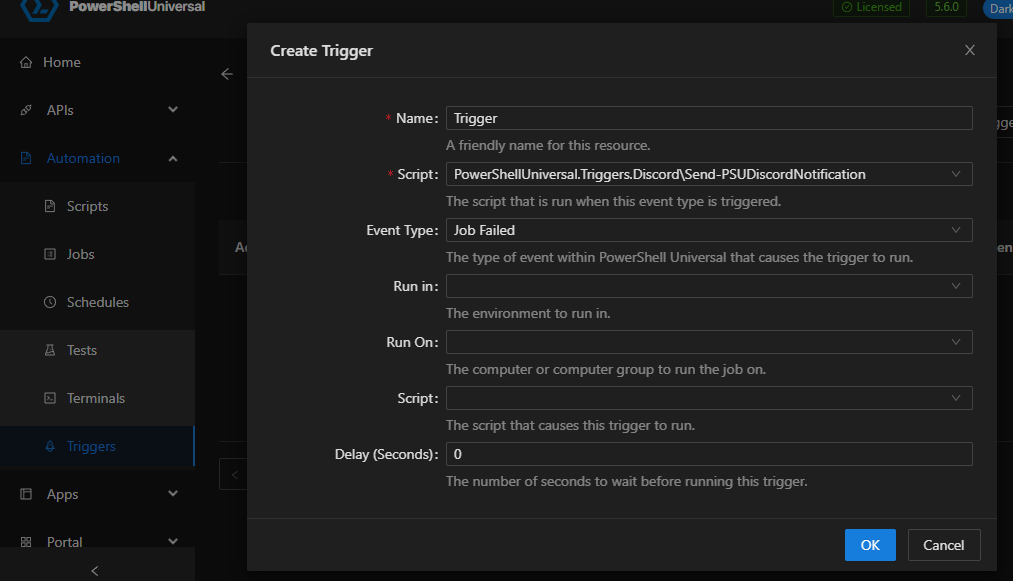The image size is (1013, 581).
Task: Click the Scripts file icon
Action: point(50,206)
